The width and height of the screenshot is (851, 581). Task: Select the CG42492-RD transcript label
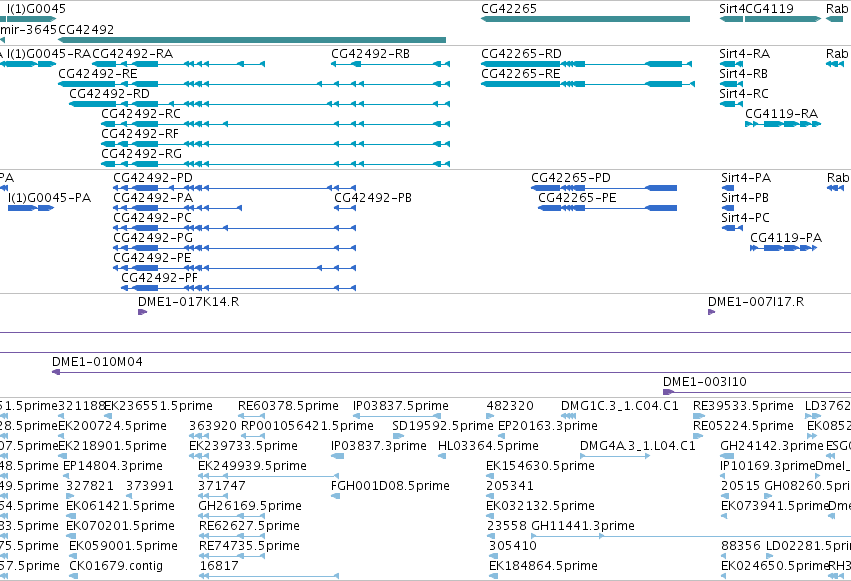[109, 94]
